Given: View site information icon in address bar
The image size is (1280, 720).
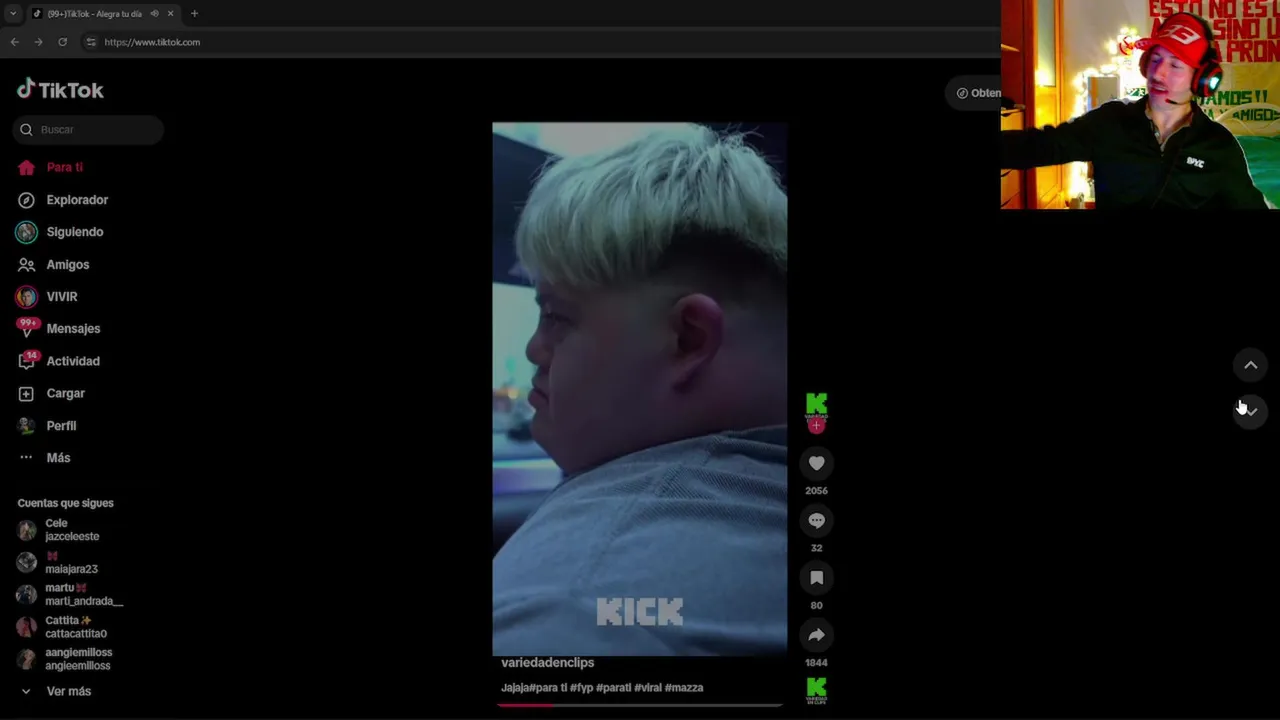Looking at the screenshot, I should point(91,42).
